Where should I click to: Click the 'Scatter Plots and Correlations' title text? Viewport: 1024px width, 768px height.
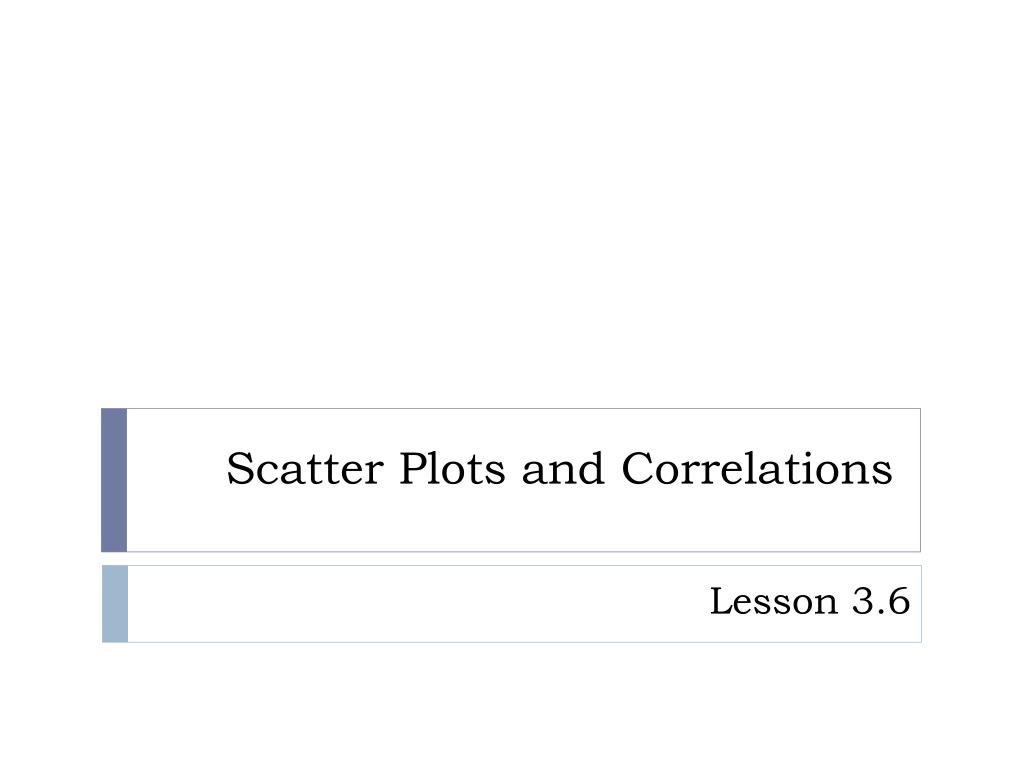[559, 468]
